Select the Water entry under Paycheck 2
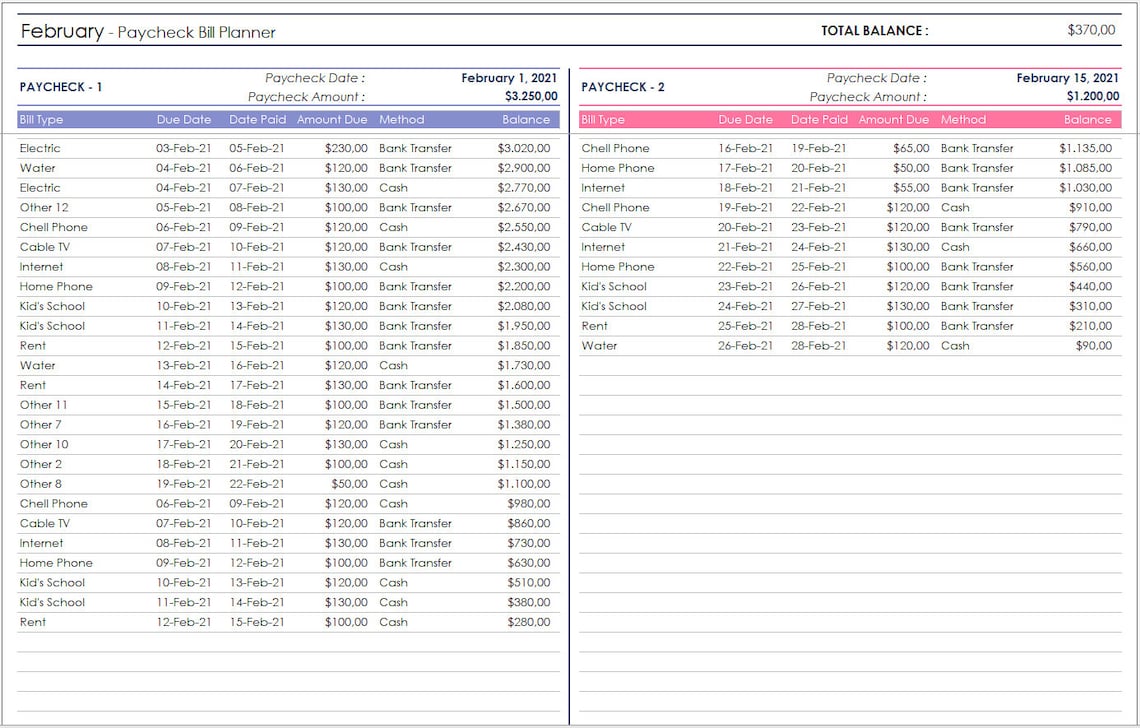The width and height of the screenshot is (1140, 728). (x=596, y=345)
